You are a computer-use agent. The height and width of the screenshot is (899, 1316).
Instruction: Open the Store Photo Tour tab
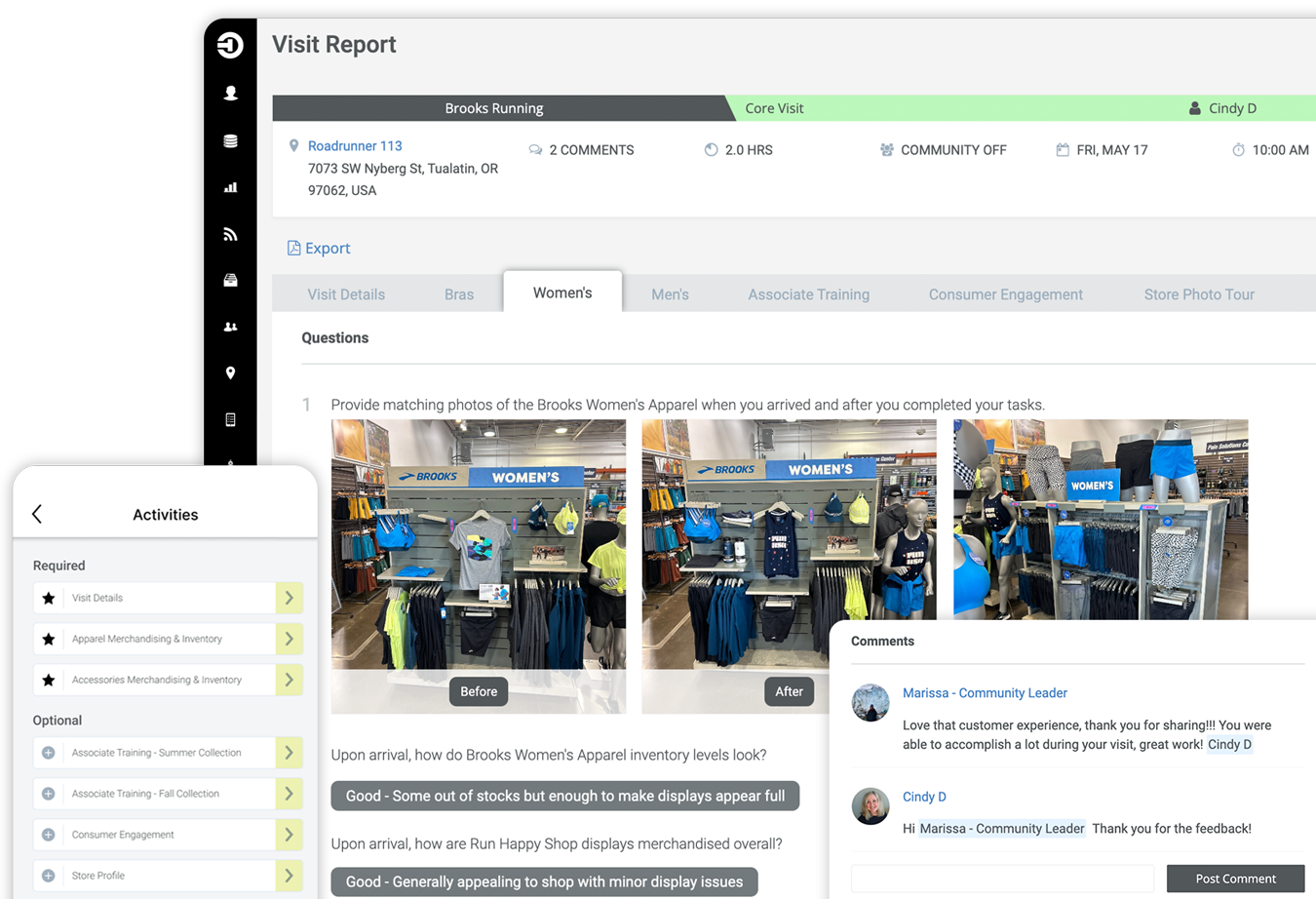pos(1199,293)
